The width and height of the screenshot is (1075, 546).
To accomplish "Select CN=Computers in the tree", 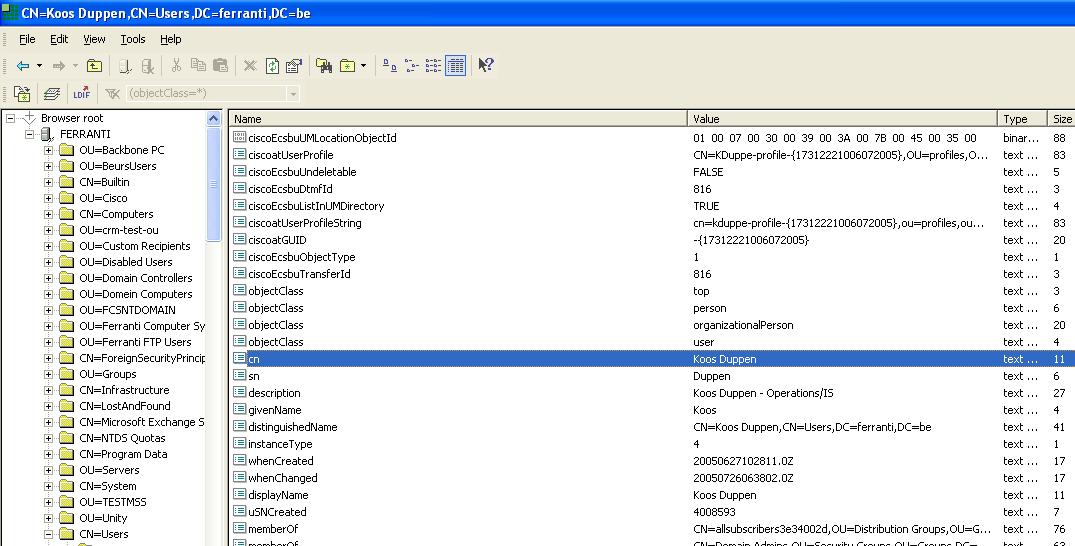I will point(116,214).
